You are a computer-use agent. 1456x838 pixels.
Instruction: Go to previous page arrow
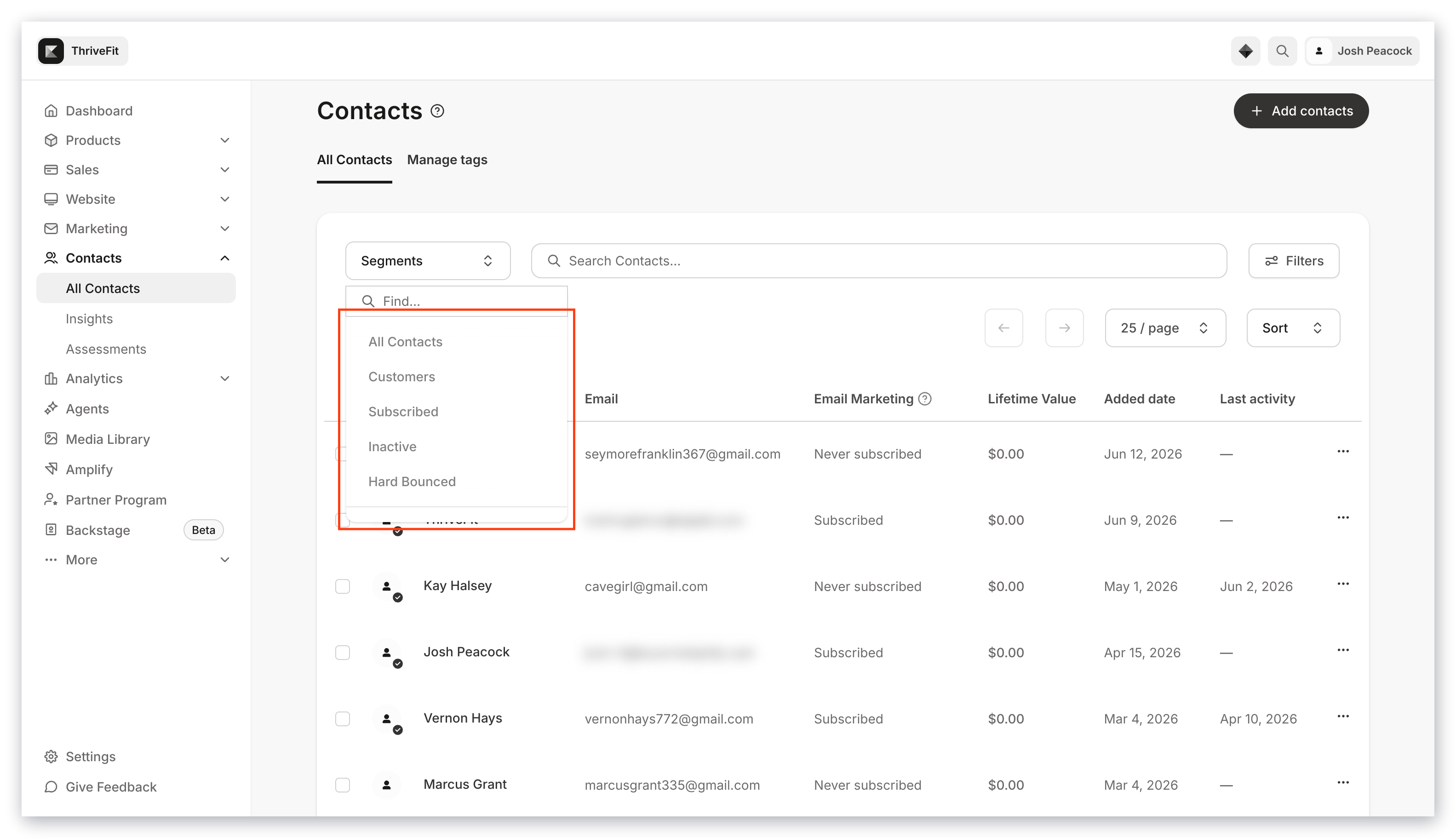click(x=1003, y=327)
